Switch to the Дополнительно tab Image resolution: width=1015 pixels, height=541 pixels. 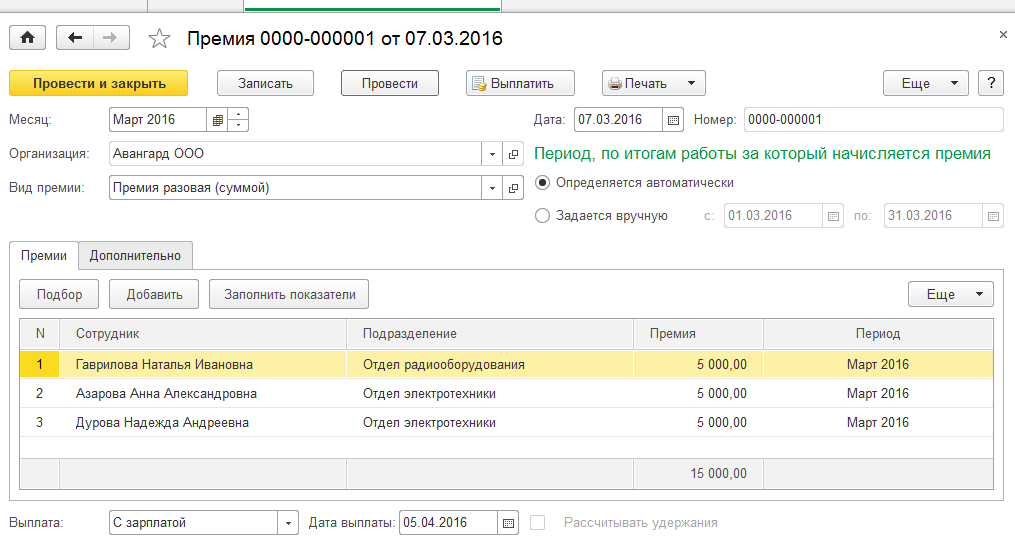coord(135,256)
